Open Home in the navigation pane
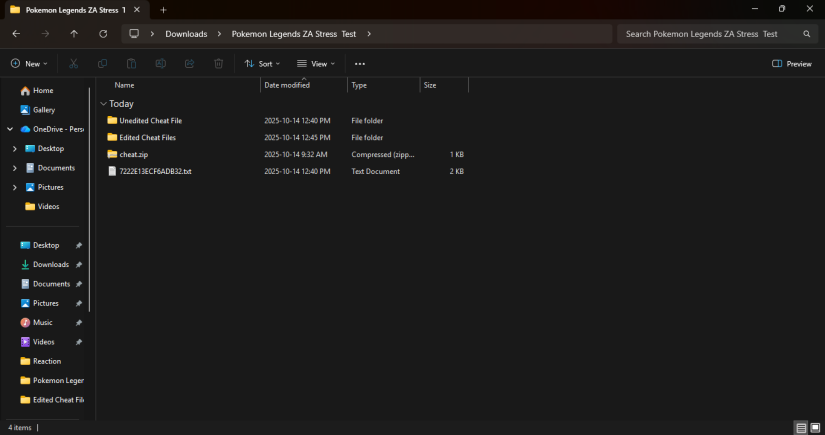825x435 pixels. point(43,90)
